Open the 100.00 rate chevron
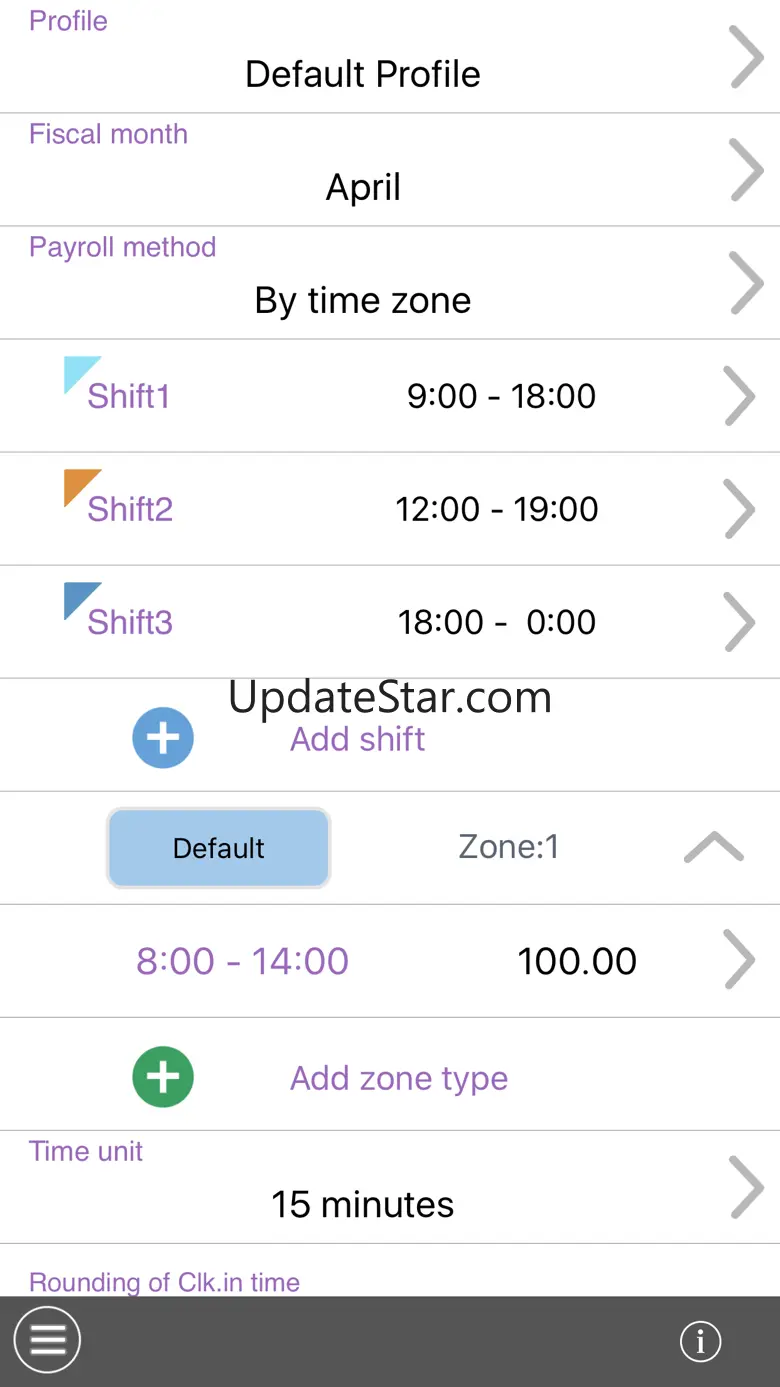The image size is (780, 1387). [x=739, y=961]
